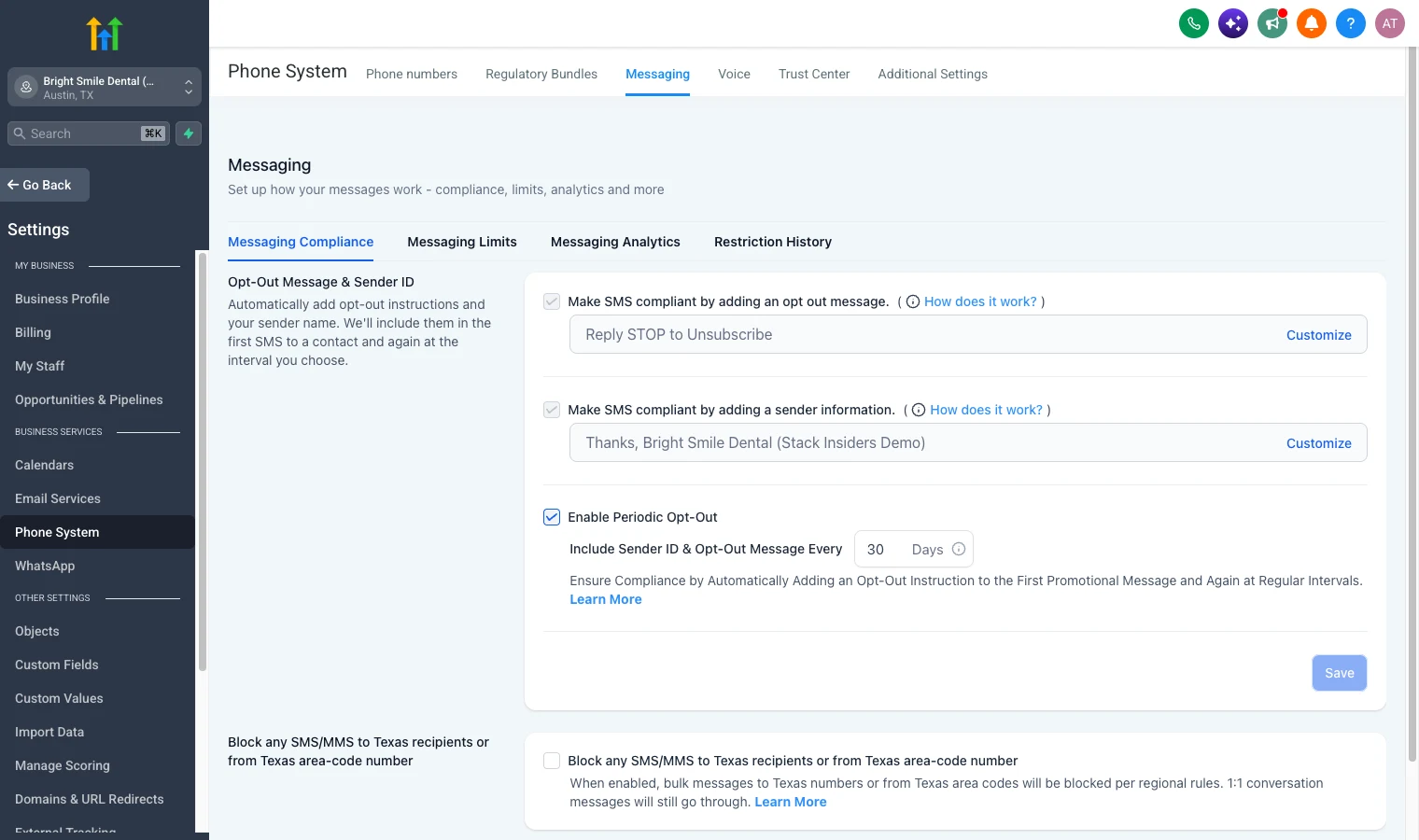Viewport: 1419px width, 840px height.
Task: Expand the Bright Smile Dental account switcher
Action: (105, 87)
